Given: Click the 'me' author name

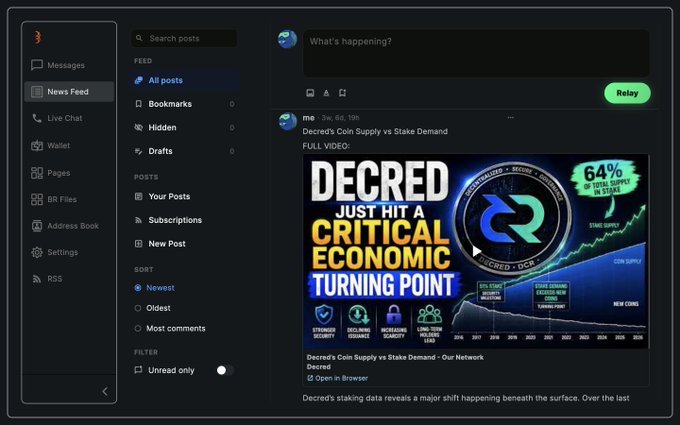Looking at the screenshot, I should coord(308,118).
